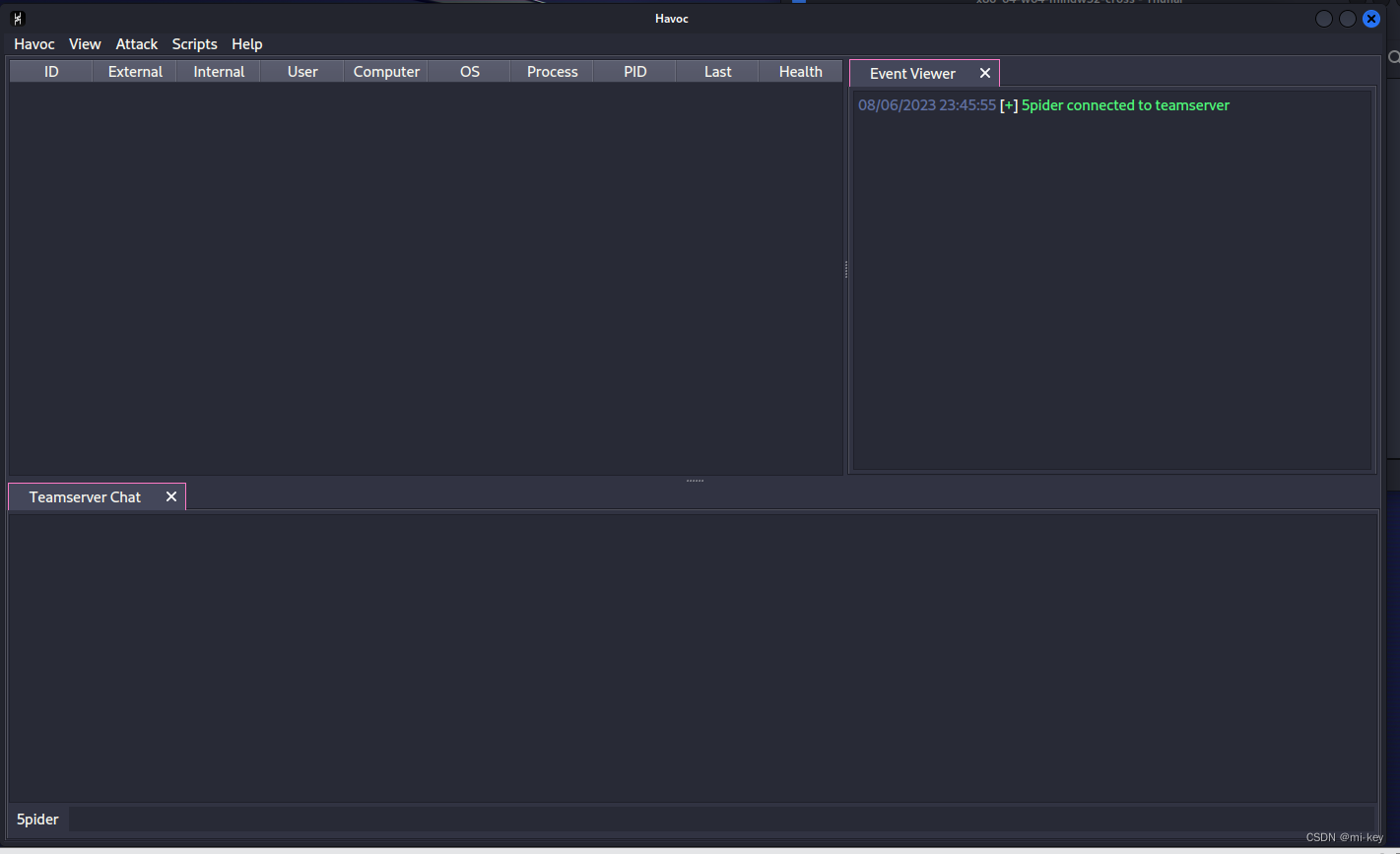Minimize the Havoc window
This screenshot has width=1400, height=854.
click(1324, 19)
